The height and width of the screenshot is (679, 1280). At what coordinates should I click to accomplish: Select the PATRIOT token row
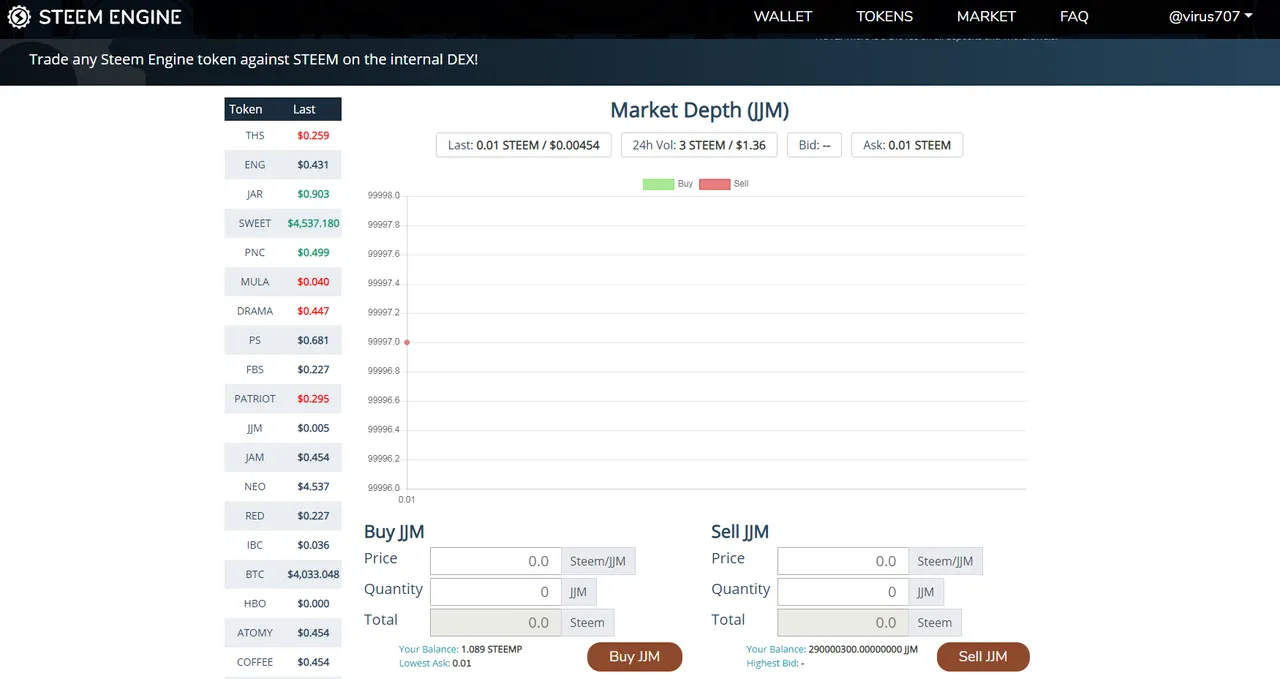coord(283,399)
